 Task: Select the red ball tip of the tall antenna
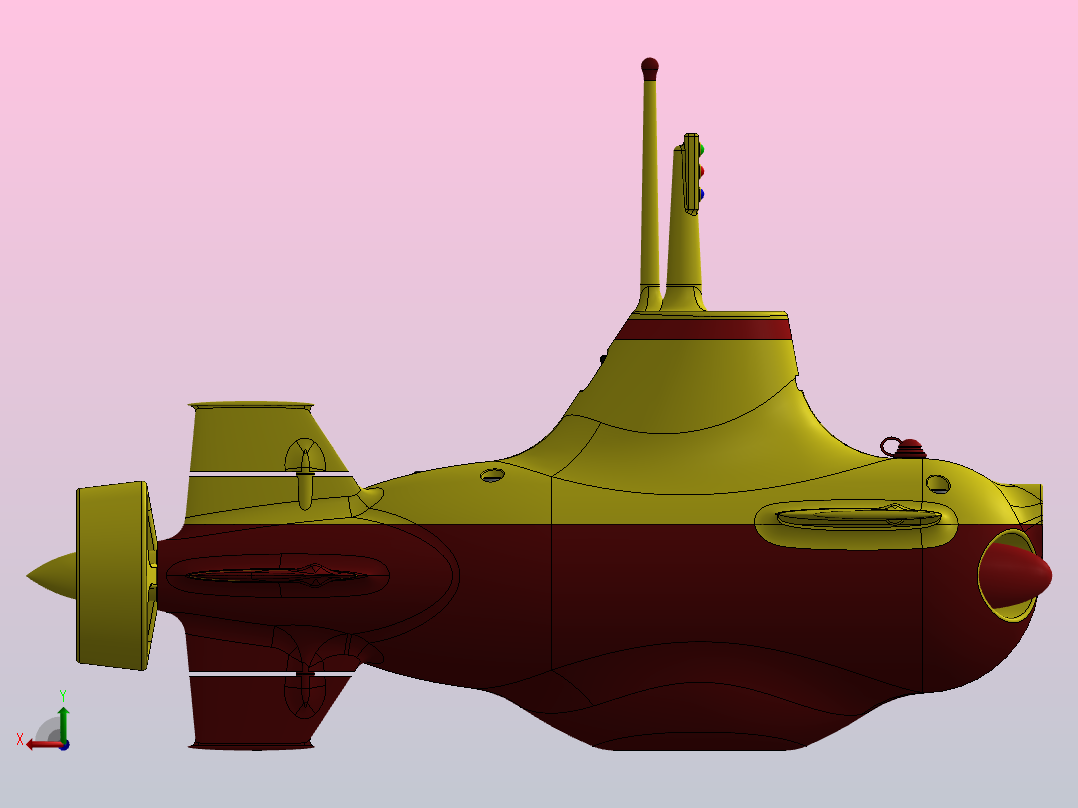pos(650,68)
